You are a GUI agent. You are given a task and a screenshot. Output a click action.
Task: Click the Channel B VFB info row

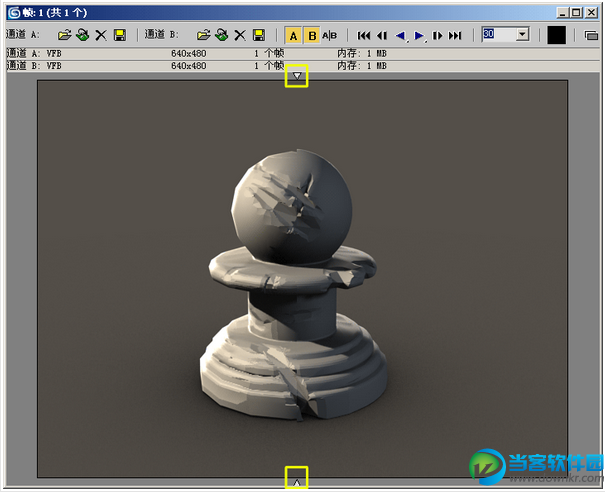coord(302,66)
